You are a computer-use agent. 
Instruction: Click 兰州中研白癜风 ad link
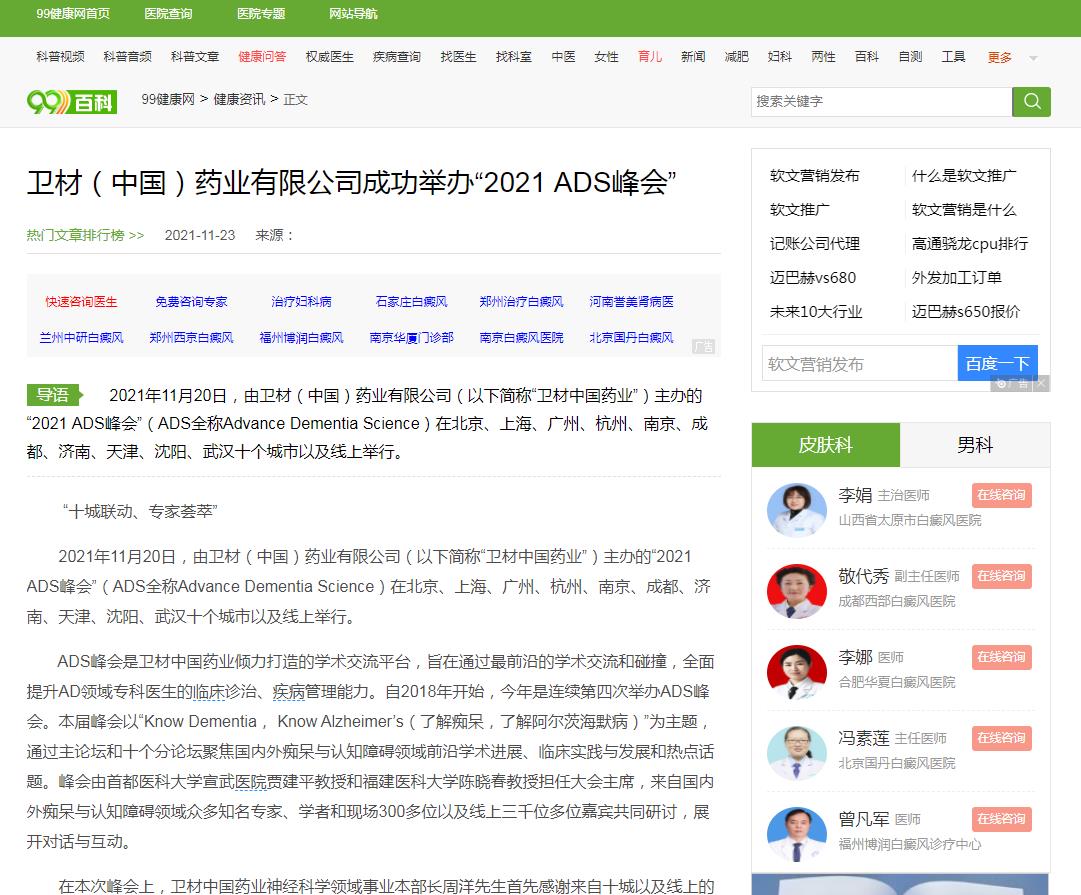(x=81, y=337)
